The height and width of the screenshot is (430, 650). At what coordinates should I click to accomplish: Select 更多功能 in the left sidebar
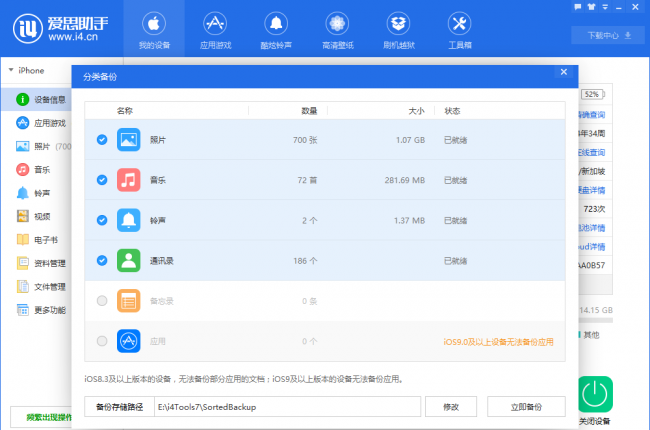40,310
